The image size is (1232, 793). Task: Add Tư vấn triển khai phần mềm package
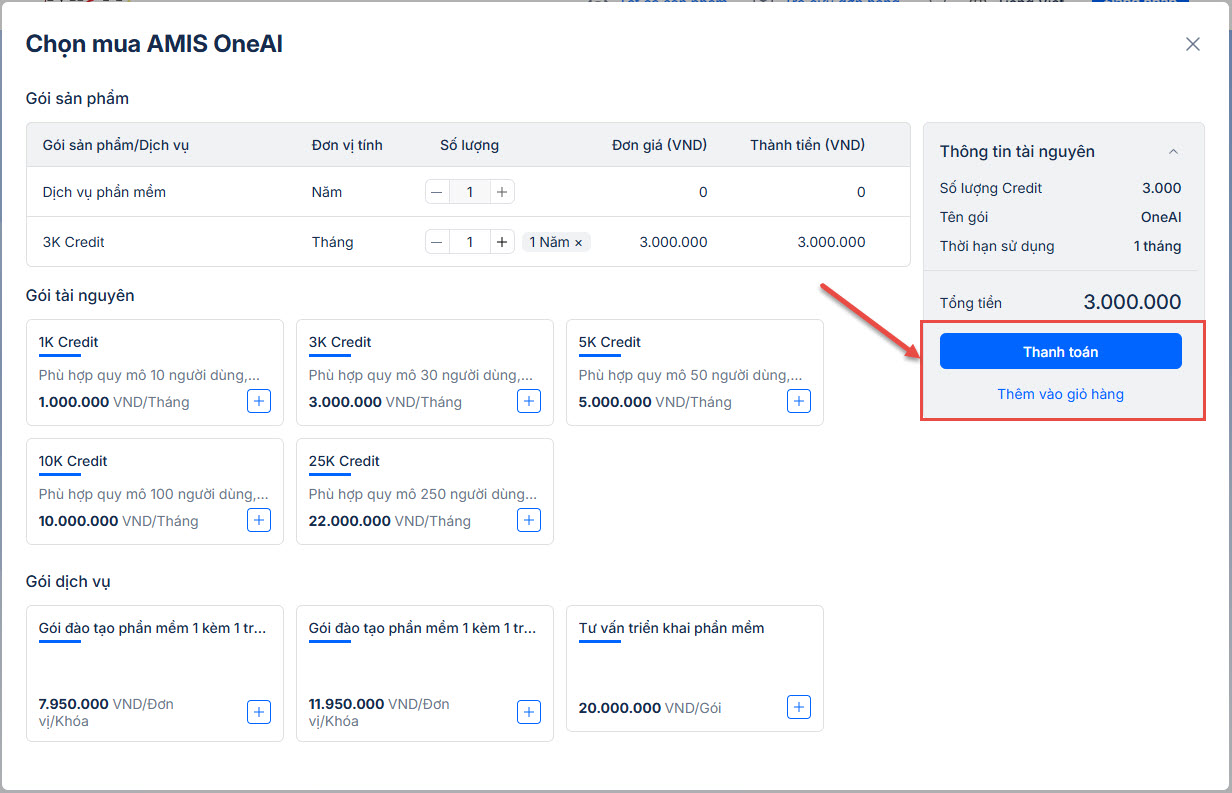click(x=799, y=707)
